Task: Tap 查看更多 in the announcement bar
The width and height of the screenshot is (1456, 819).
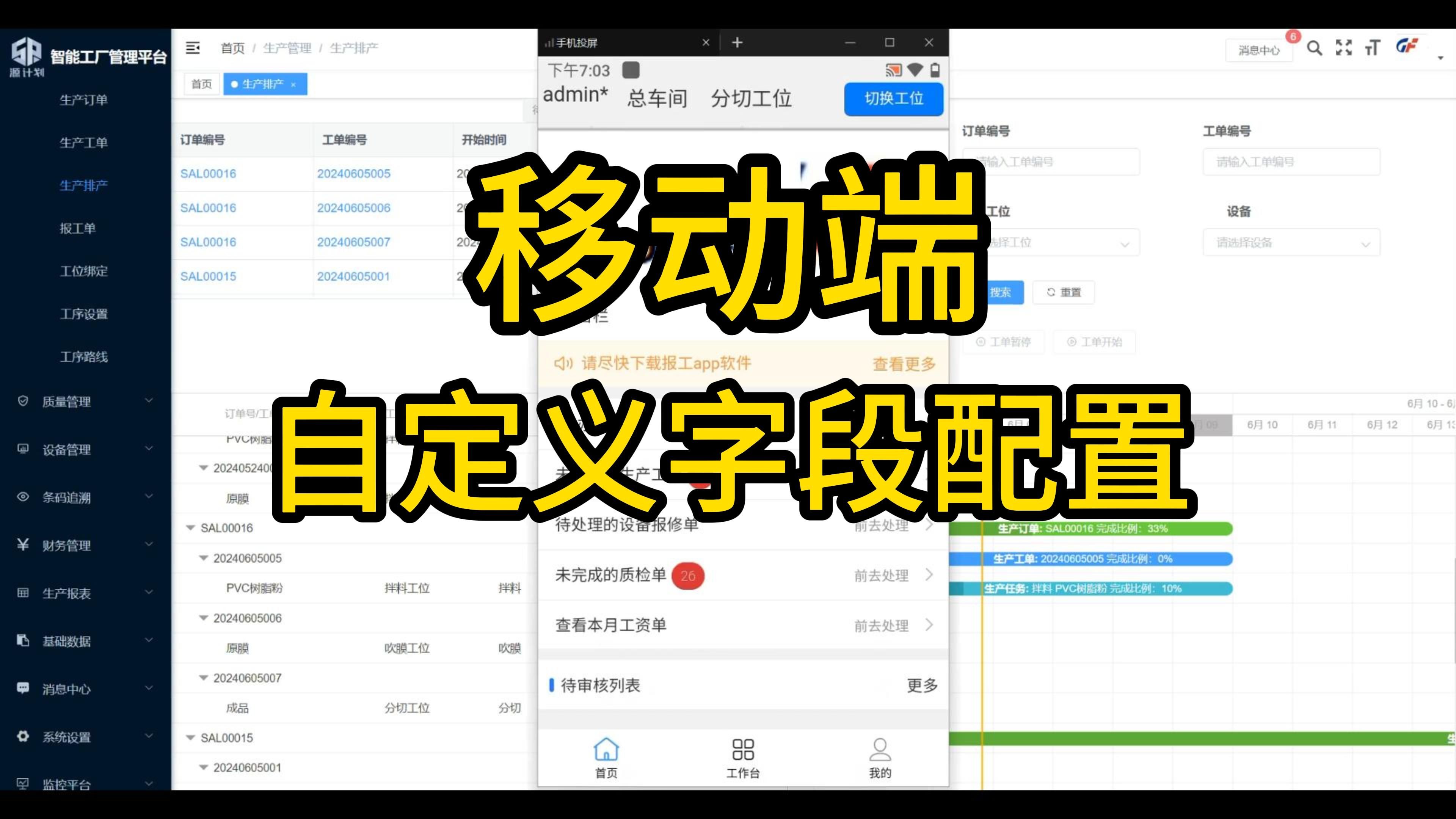Action: 904,364
